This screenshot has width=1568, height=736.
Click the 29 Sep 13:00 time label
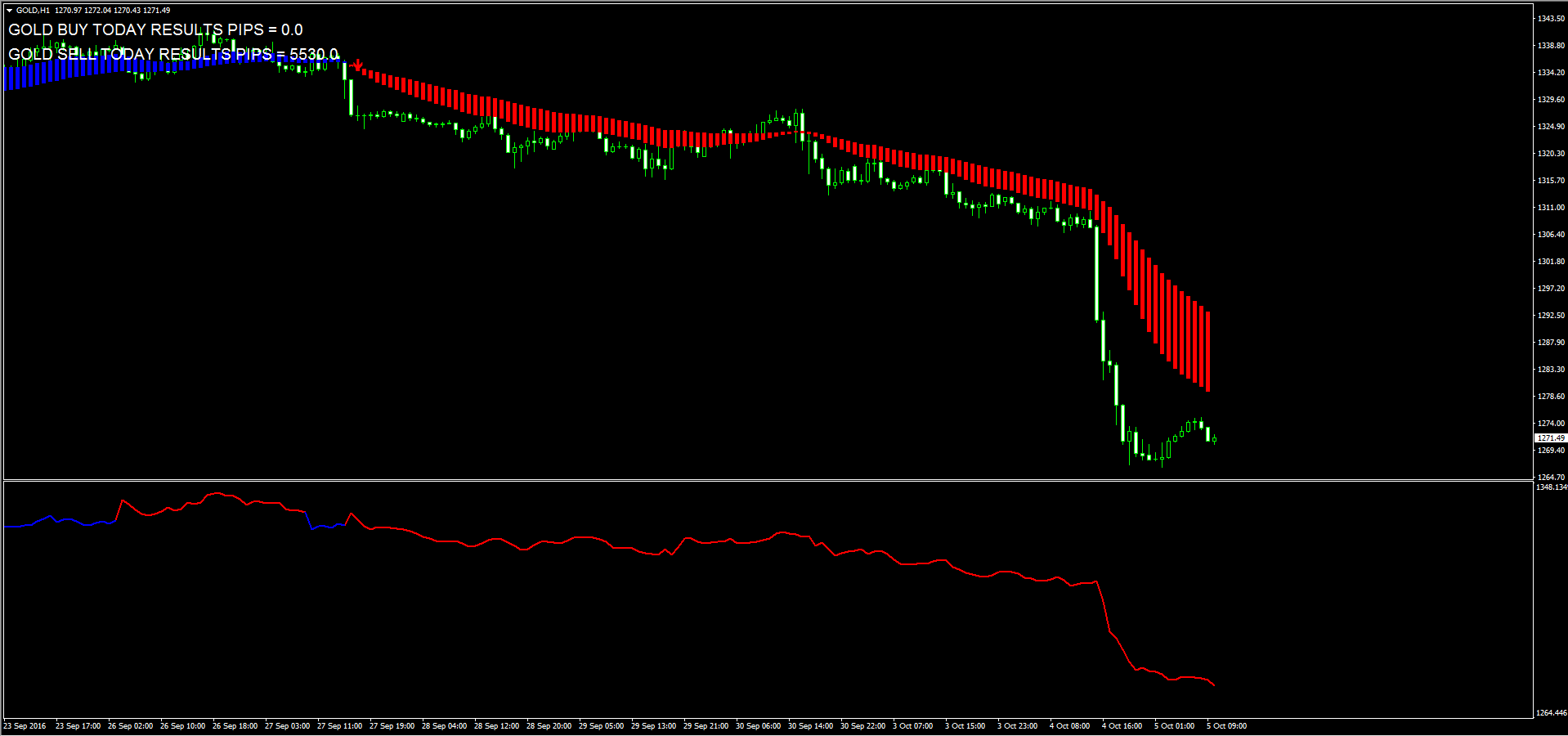click(653, 726)
